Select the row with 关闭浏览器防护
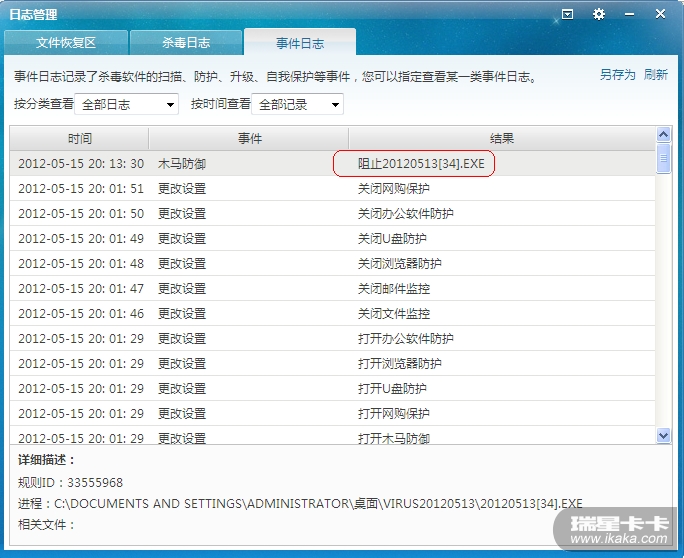The image size is (684, 558). [x=332, y=263]
